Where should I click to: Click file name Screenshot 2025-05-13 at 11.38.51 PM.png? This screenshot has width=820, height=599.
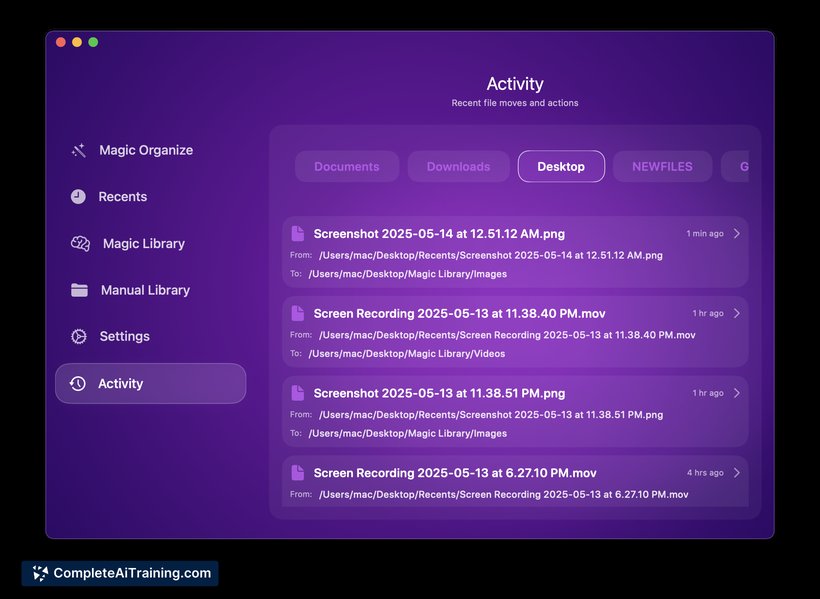(439, 393)
